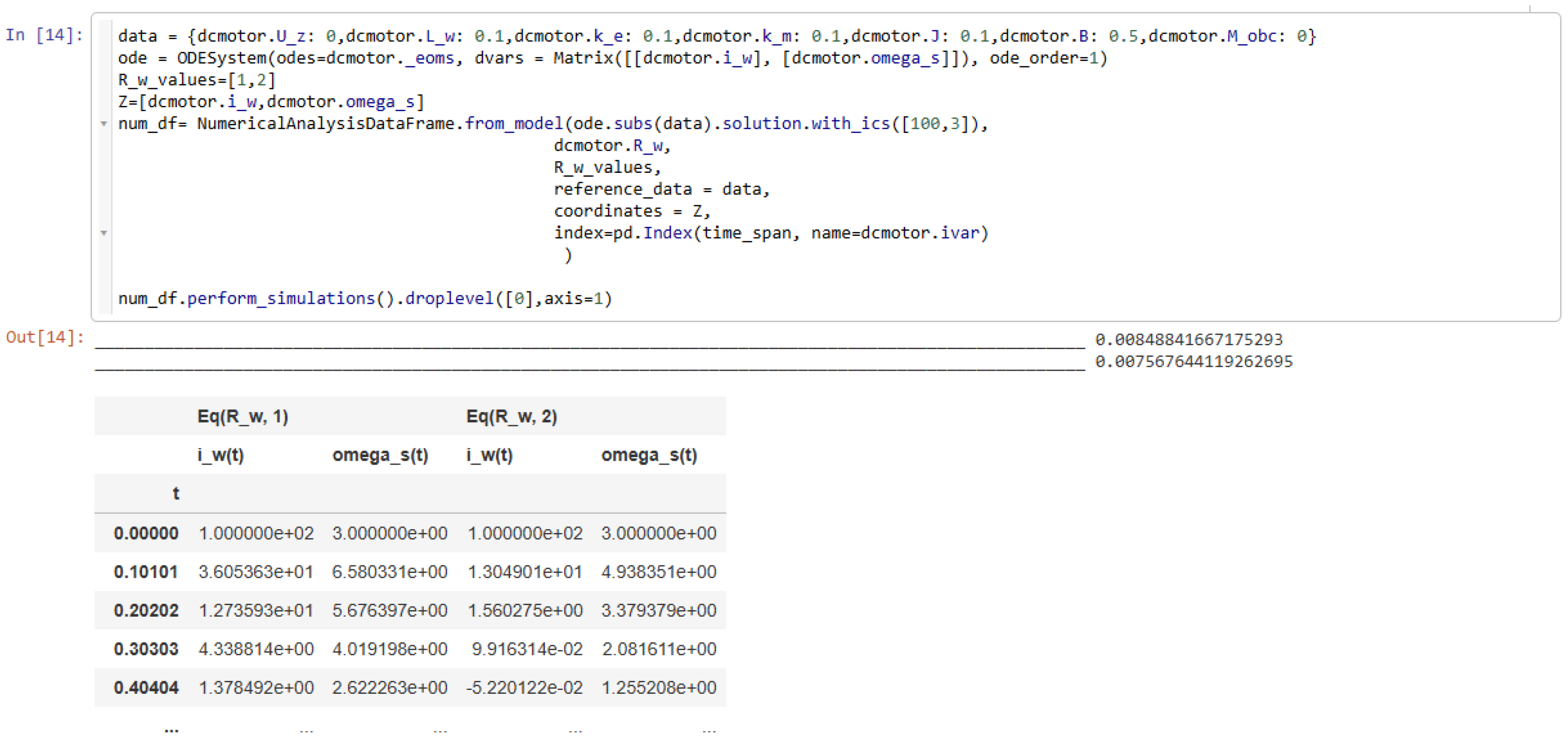Click the Eq(R_w, 1) column header
The height and width of the screenshot is (741, 1568).
click(242, 417)
